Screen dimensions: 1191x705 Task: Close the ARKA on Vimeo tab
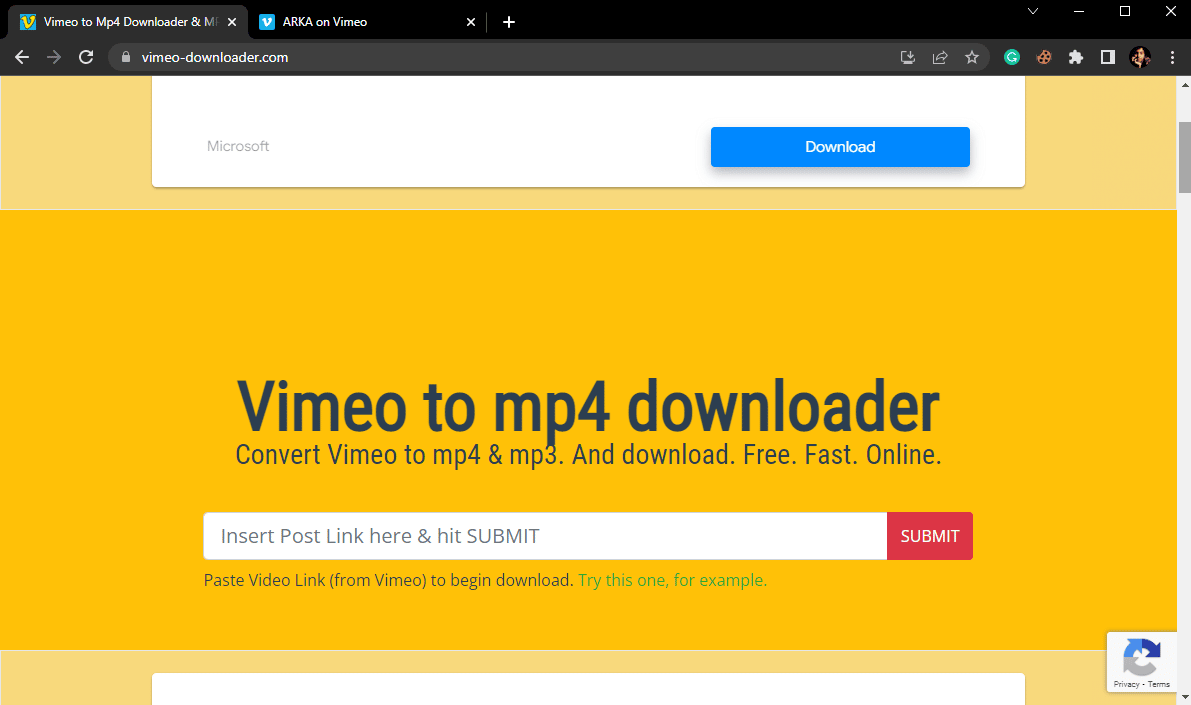click(x=471, y=22)
